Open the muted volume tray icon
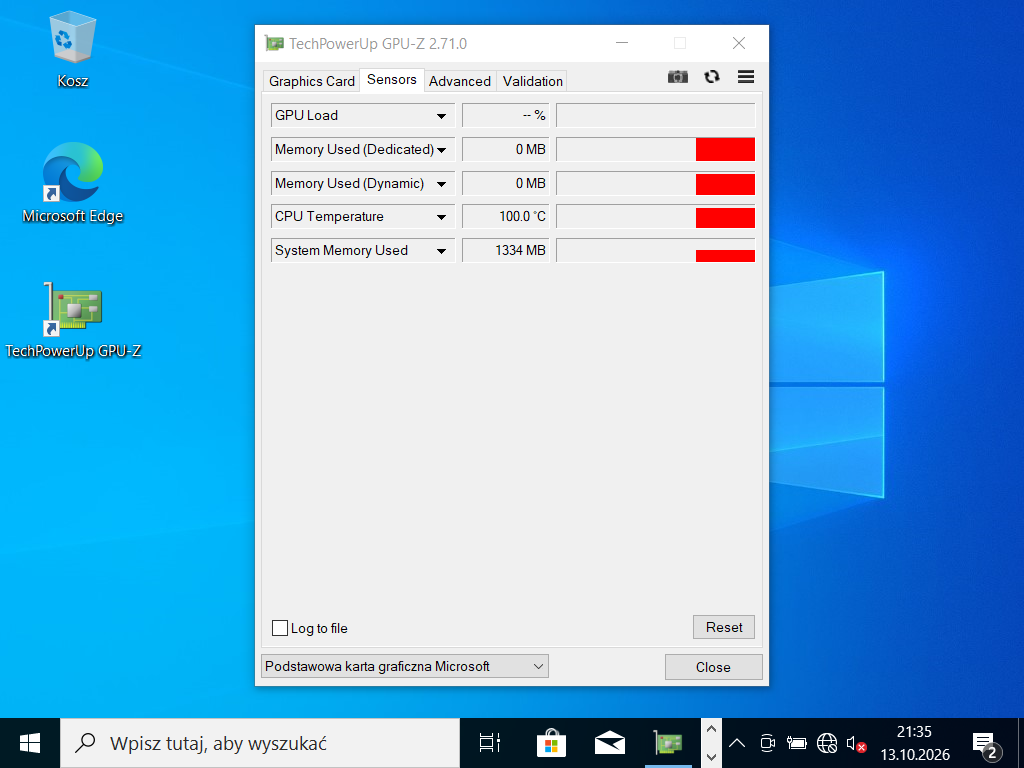1024x768 pixels. click(x=856, y=743)
